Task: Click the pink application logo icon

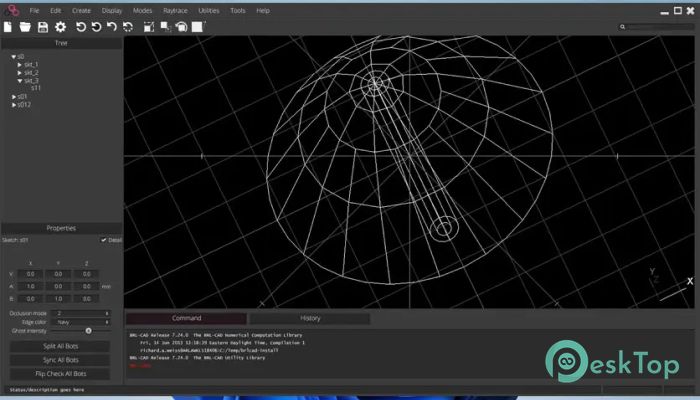Action: tap(12, 10)
